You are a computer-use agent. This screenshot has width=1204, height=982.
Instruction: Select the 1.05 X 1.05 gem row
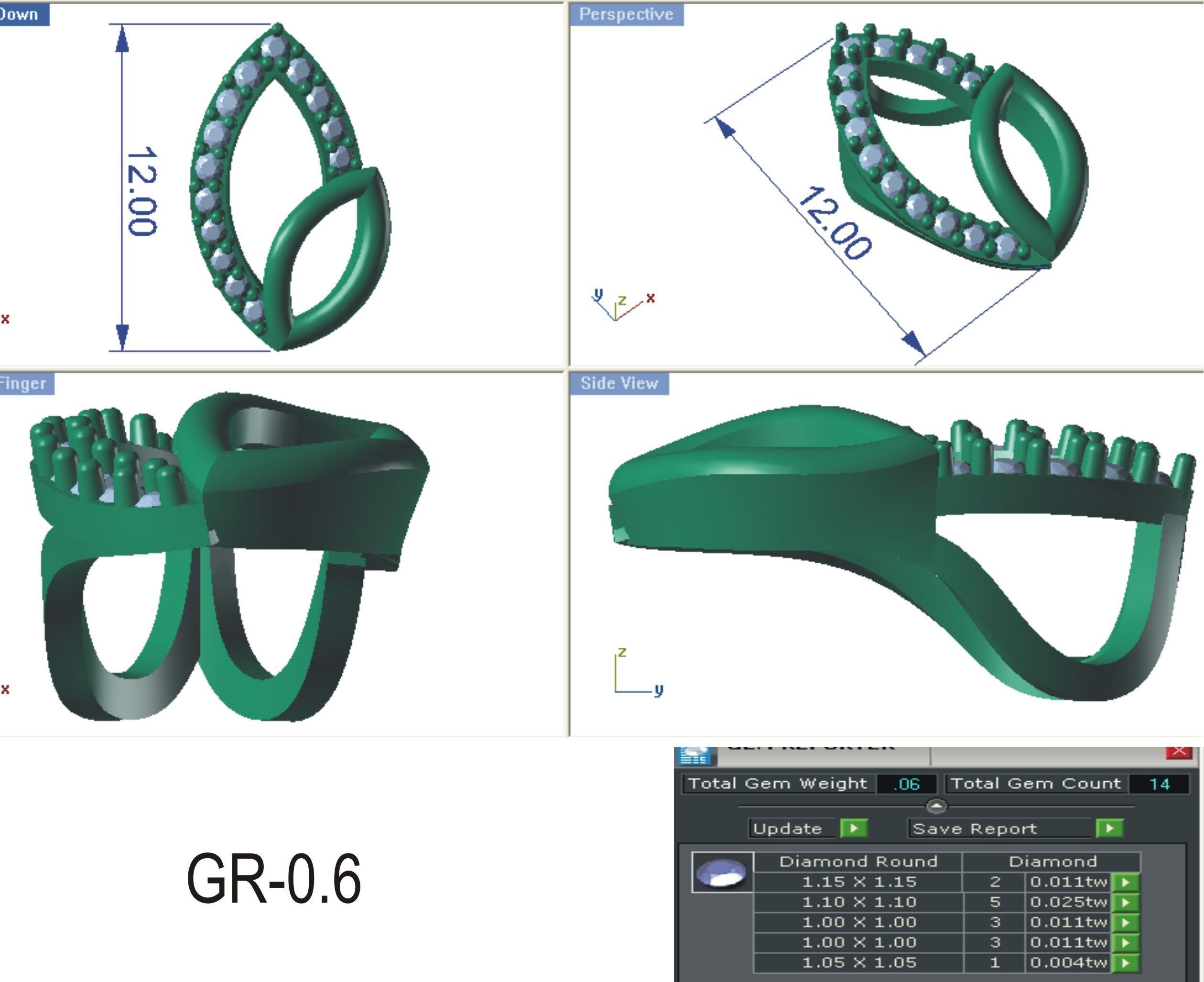coord(858,962)
